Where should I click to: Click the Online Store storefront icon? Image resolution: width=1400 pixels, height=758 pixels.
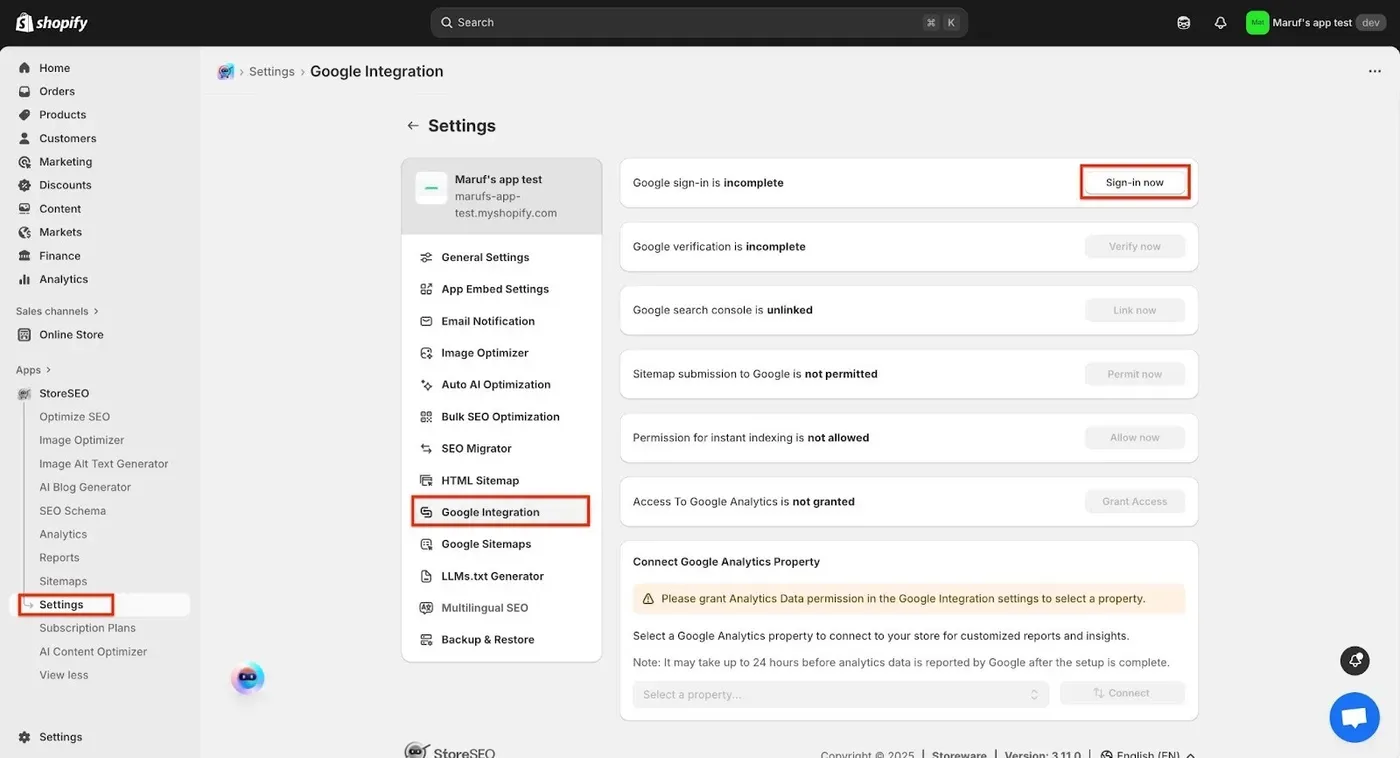coord(25,335)
